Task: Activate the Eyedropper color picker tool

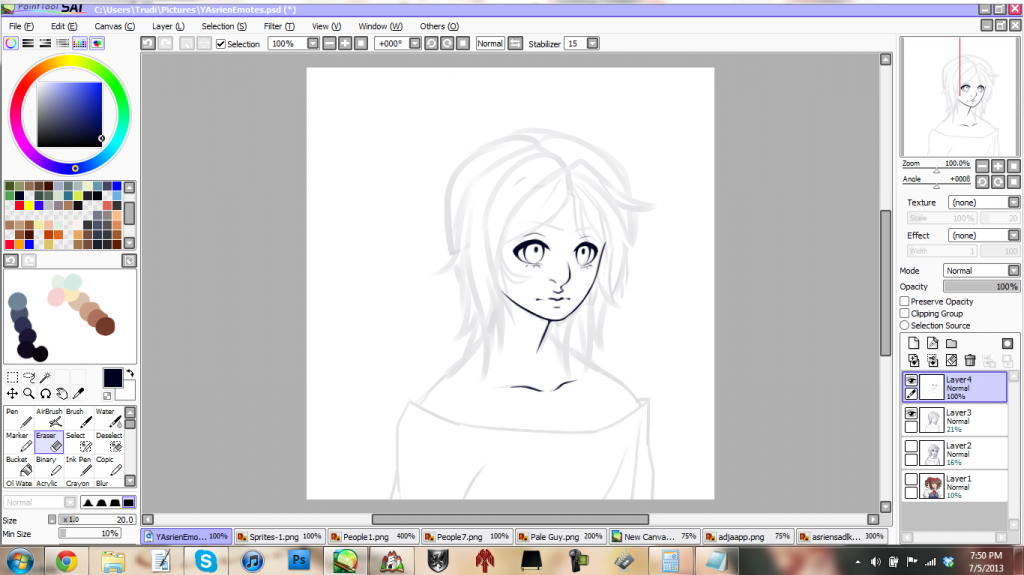Action: pyautogui.click(x=79, y=394)
